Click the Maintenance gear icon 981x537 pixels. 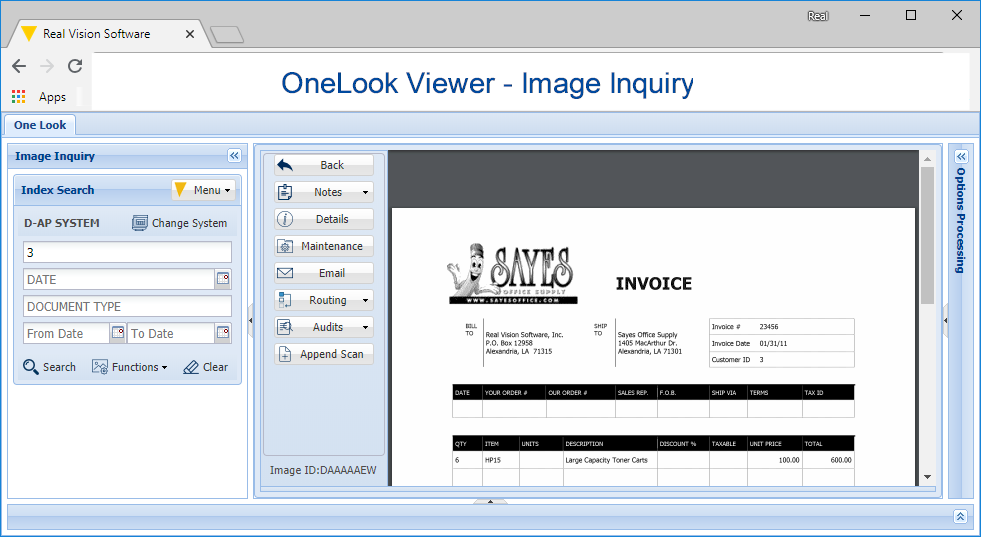285,246
